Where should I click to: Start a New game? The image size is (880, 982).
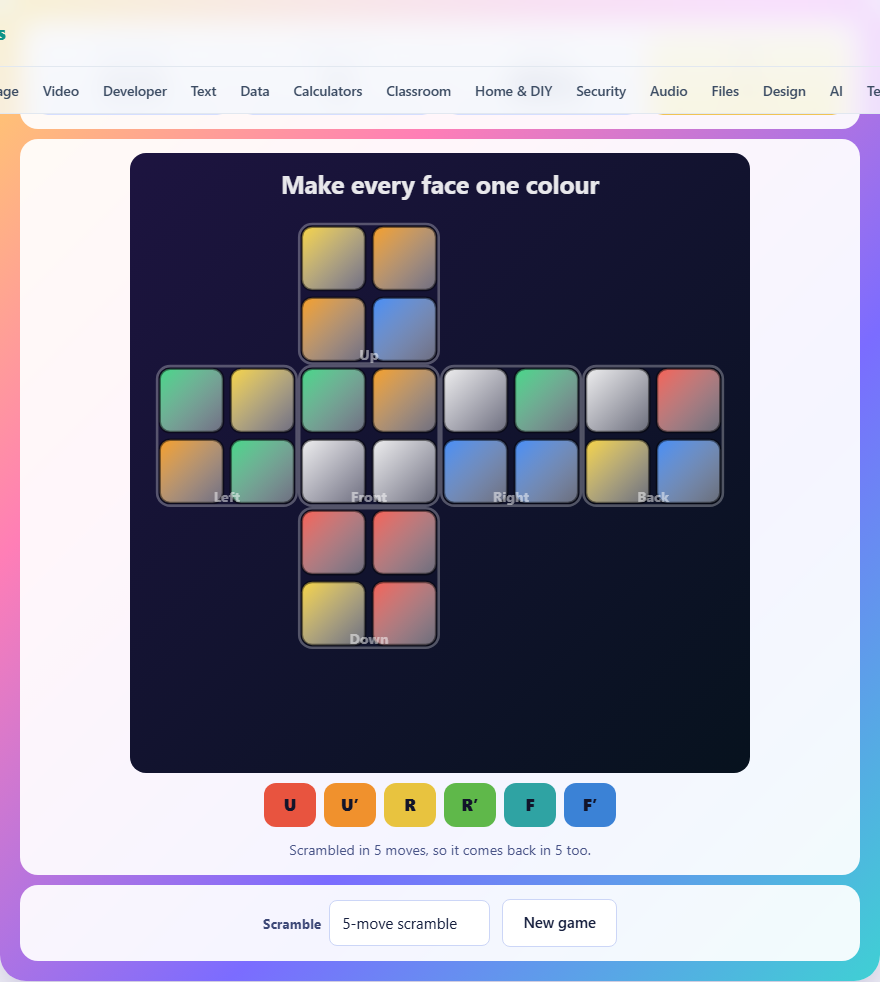click(559, 923)
